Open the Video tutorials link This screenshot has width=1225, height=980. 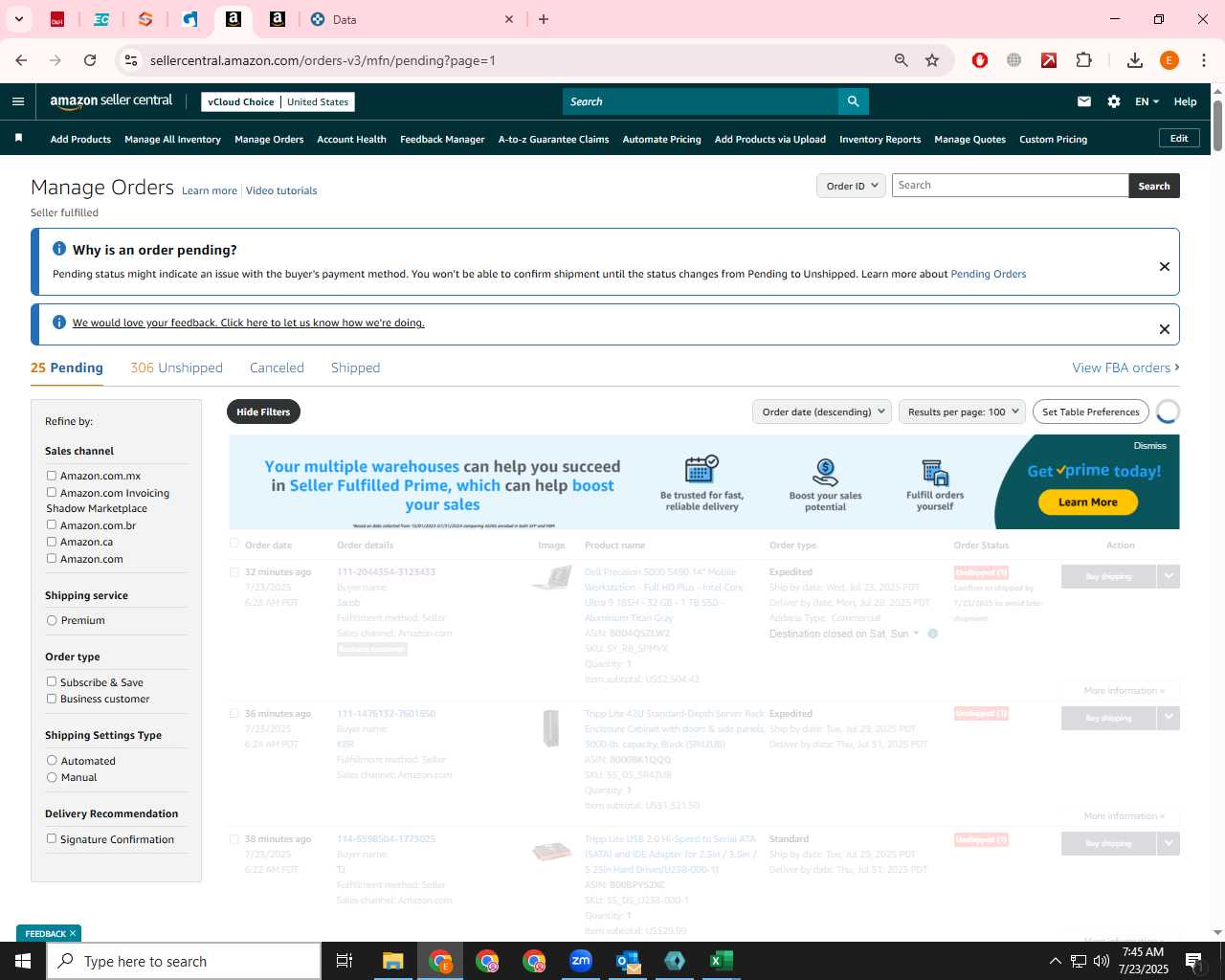pos(281,190)
